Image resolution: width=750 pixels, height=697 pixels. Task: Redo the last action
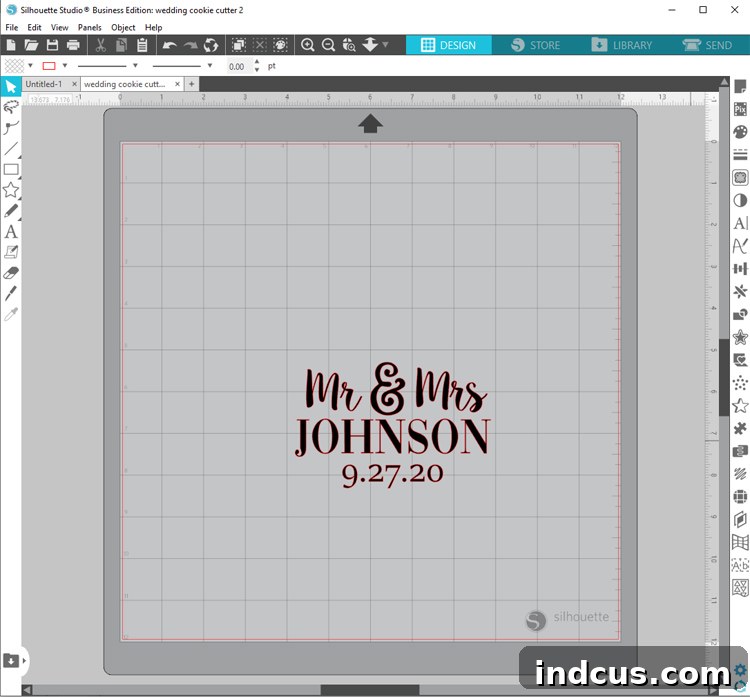pyautogui.click(x=190, y=45)
